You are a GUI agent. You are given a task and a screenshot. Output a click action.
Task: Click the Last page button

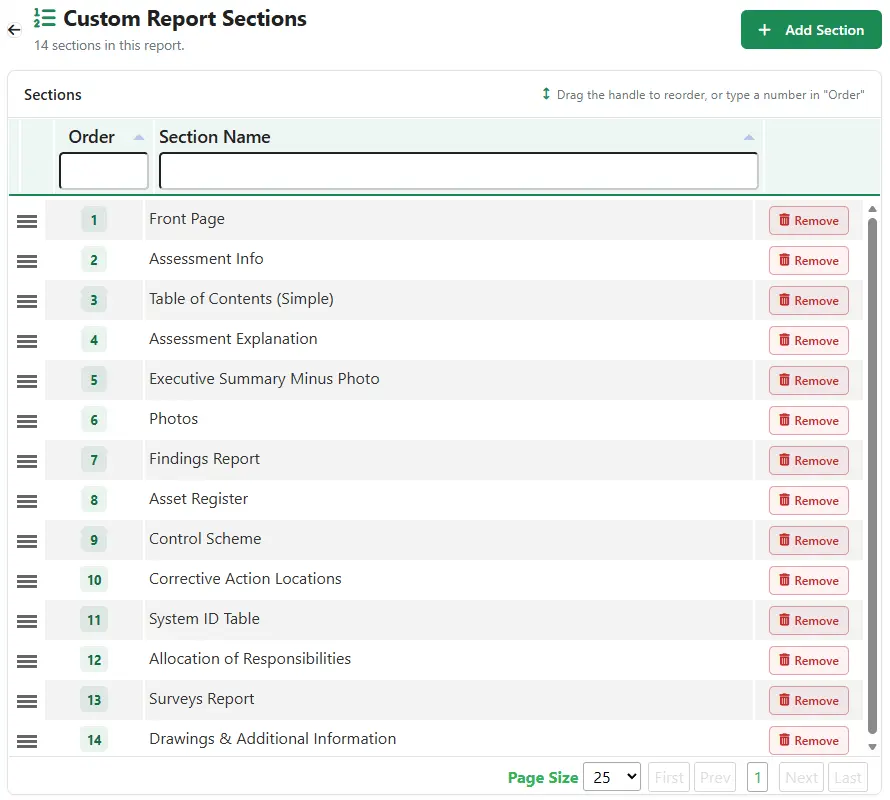tap(847, 777)
